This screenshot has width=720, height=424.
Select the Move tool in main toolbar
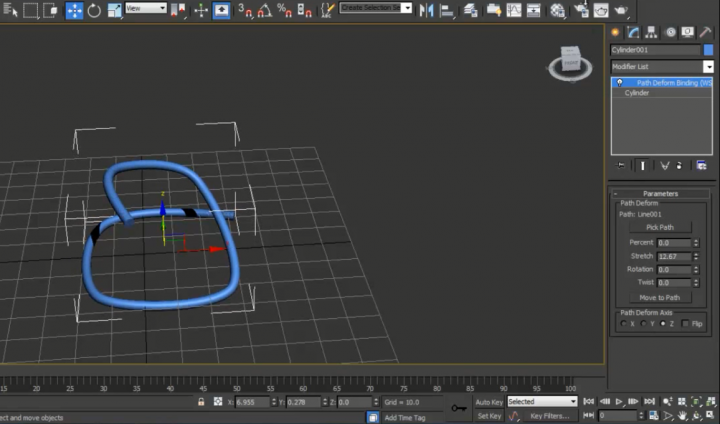tap(75, 11)
